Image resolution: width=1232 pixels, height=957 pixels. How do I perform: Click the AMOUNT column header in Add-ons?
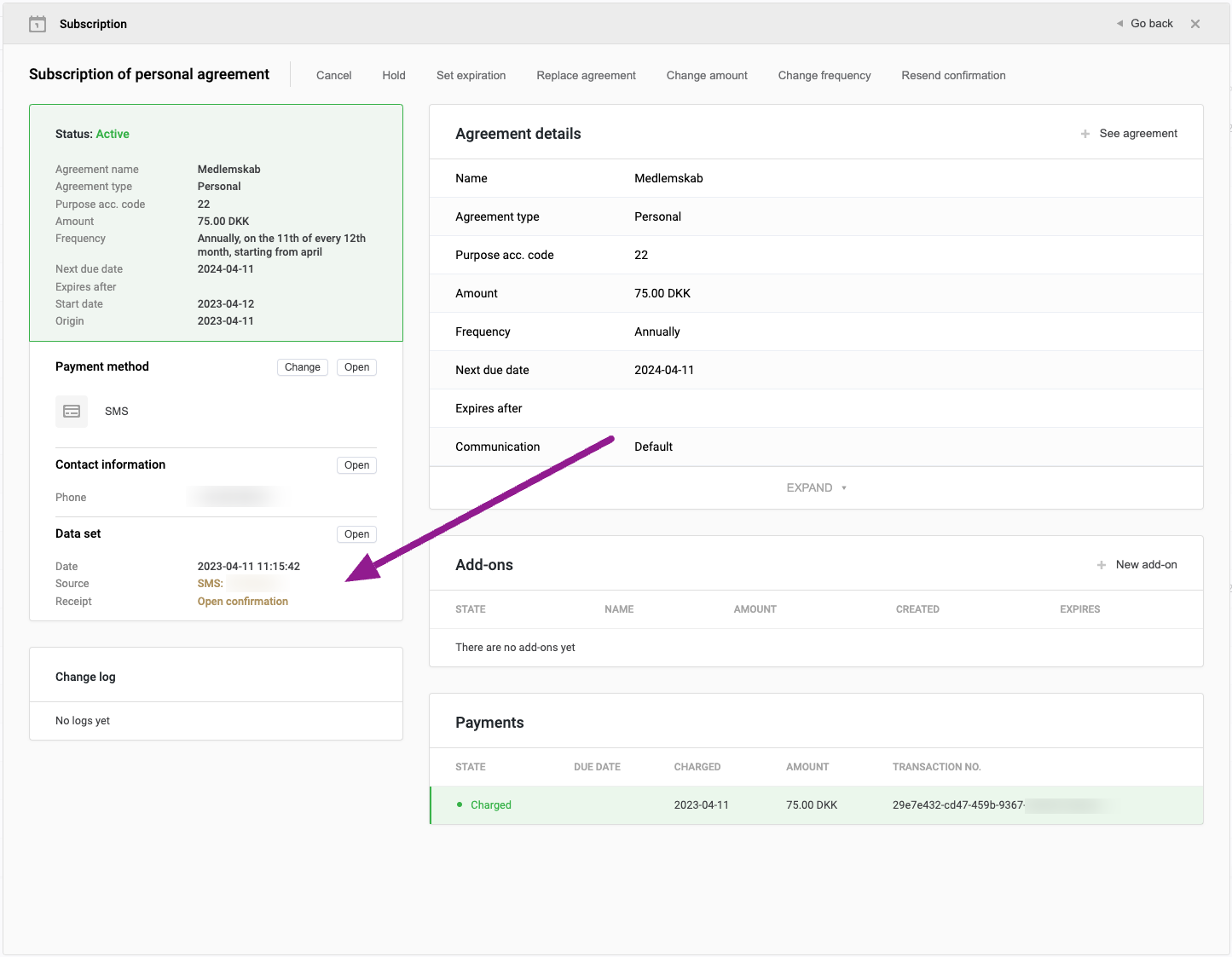tap(755, 609)
